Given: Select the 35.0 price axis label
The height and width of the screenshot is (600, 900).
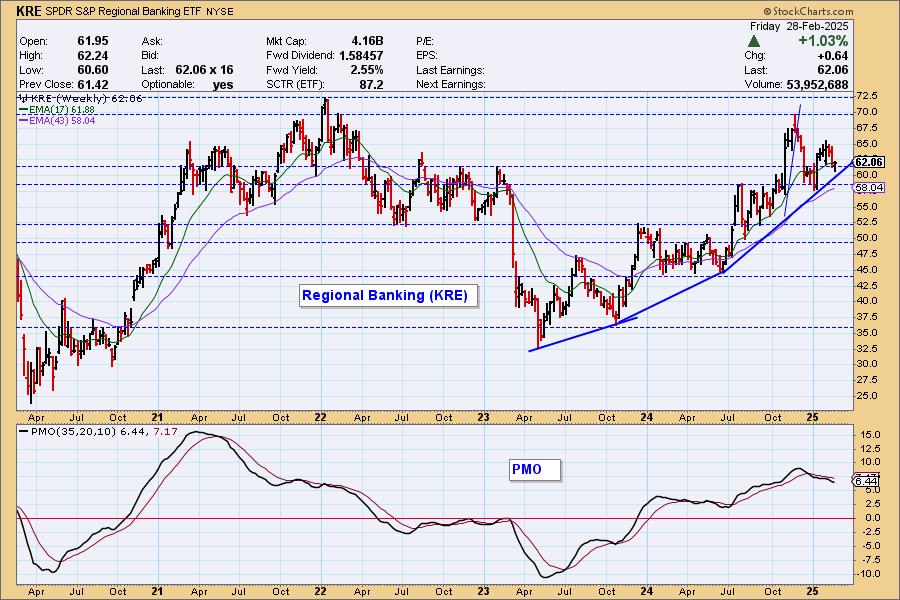Looking at the screenshot, I should pos(866,332).
